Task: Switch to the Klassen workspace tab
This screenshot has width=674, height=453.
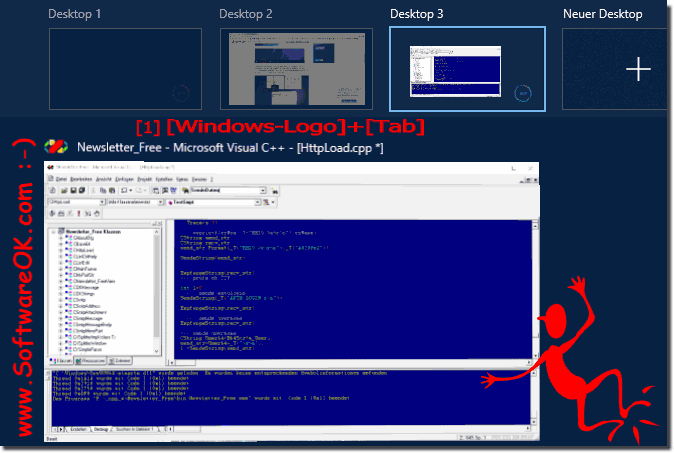Action: (x=61, y=361)
